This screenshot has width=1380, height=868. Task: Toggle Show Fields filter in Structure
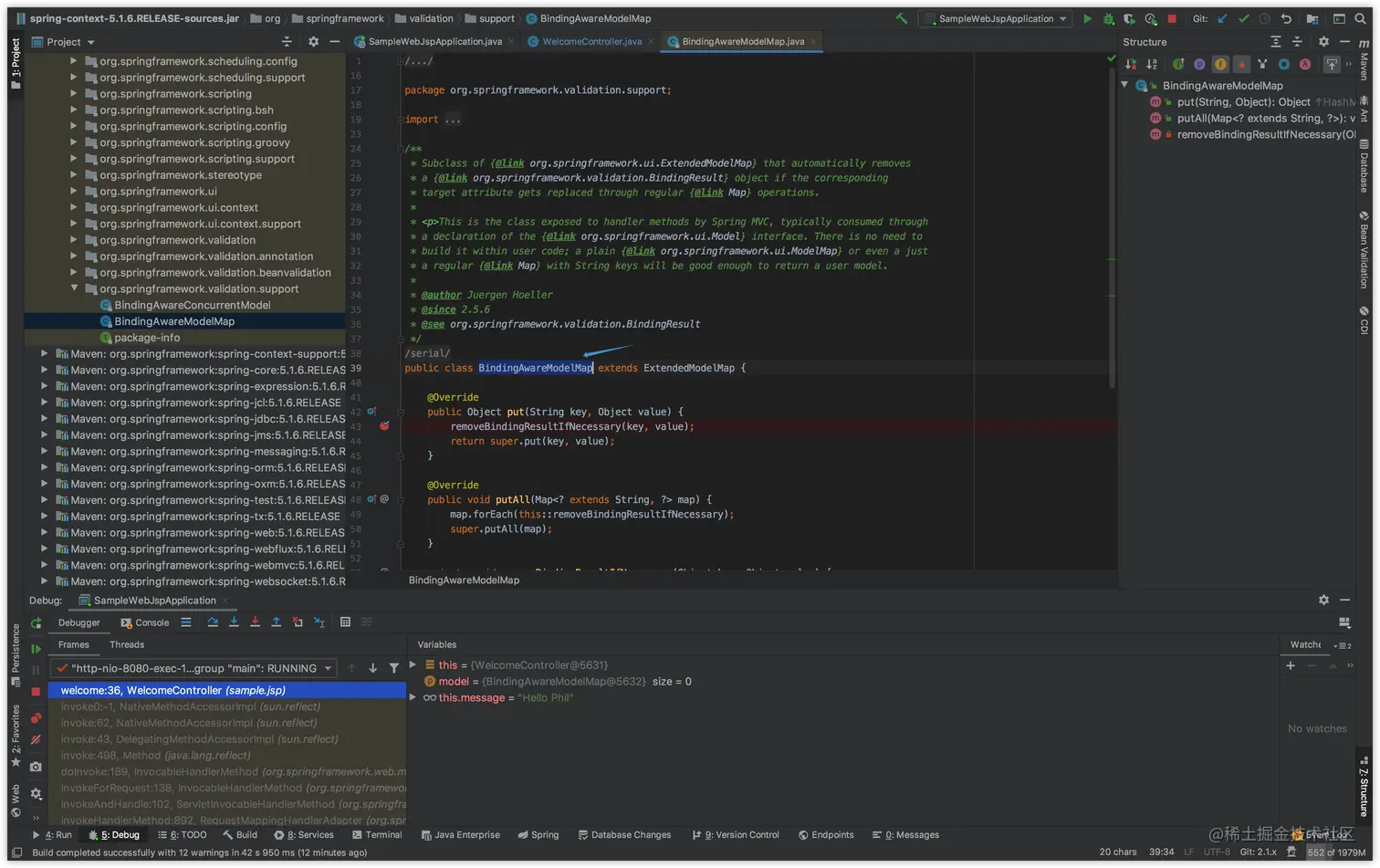click(1220, 64)
